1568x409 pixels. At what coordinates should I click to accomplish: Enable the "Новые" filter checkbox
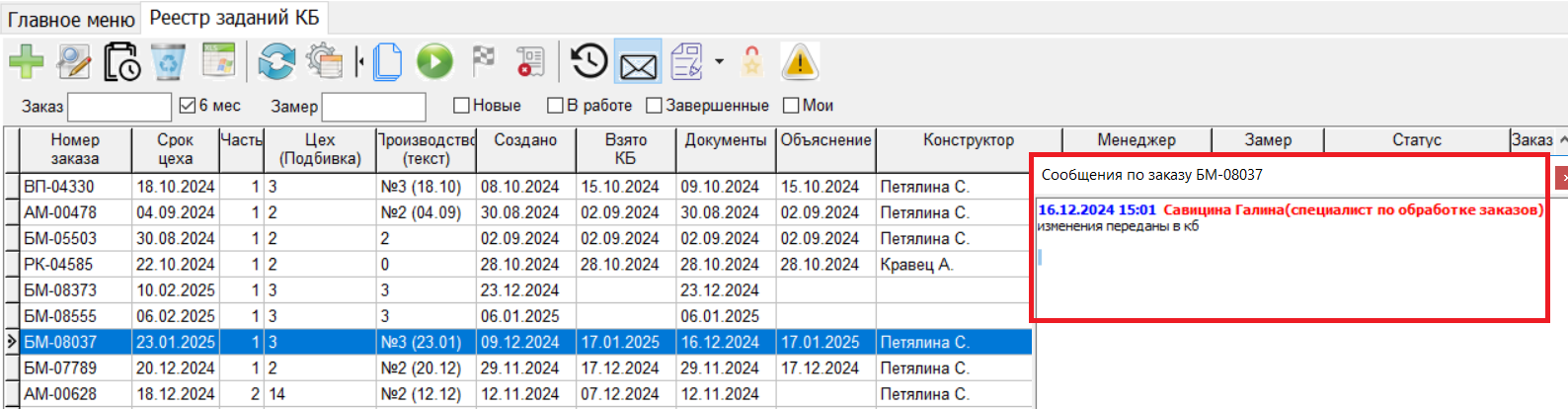[x=461, y=105]
